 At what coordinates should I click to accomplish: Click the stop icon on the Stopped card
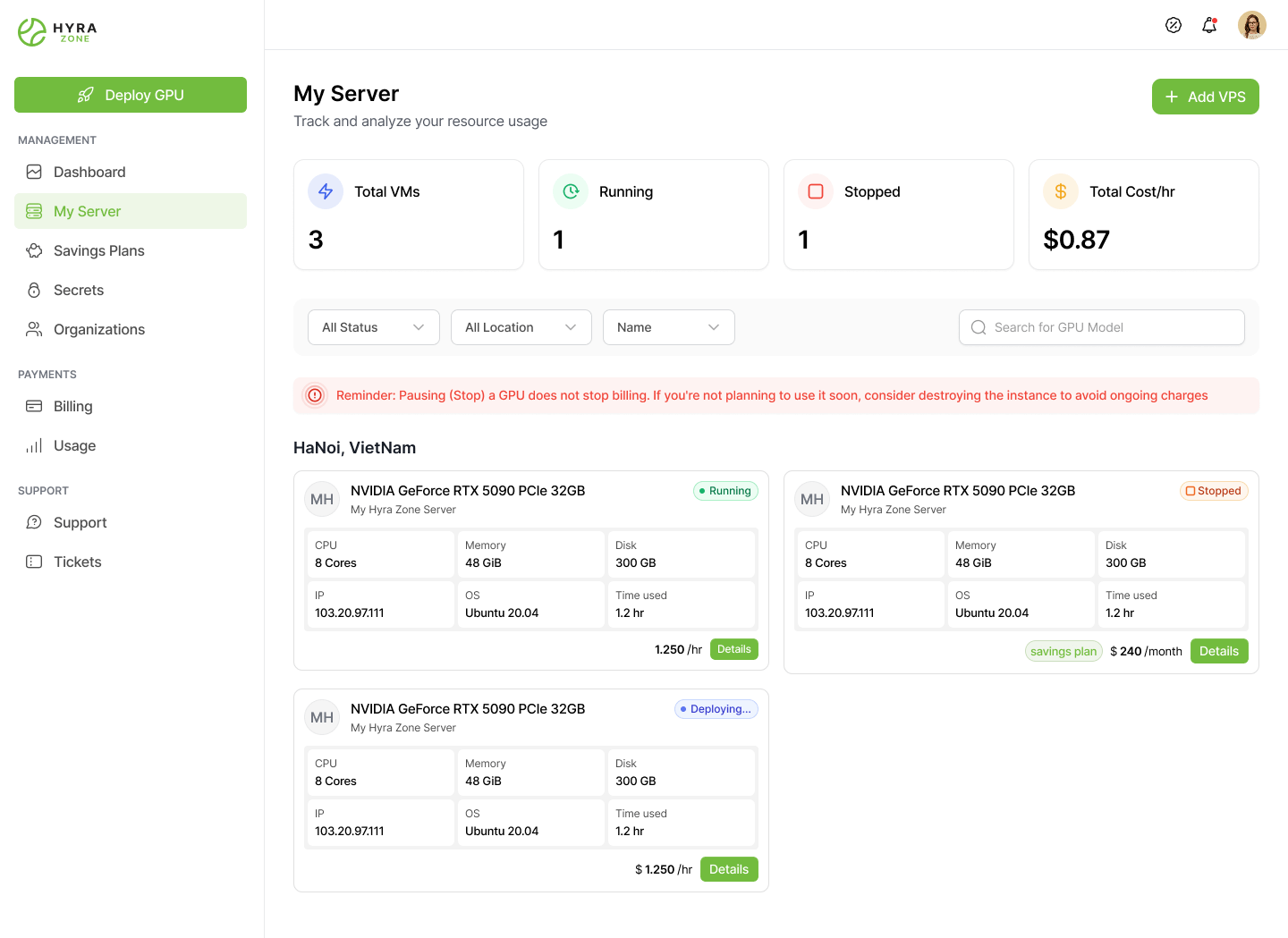coord(816,191)
